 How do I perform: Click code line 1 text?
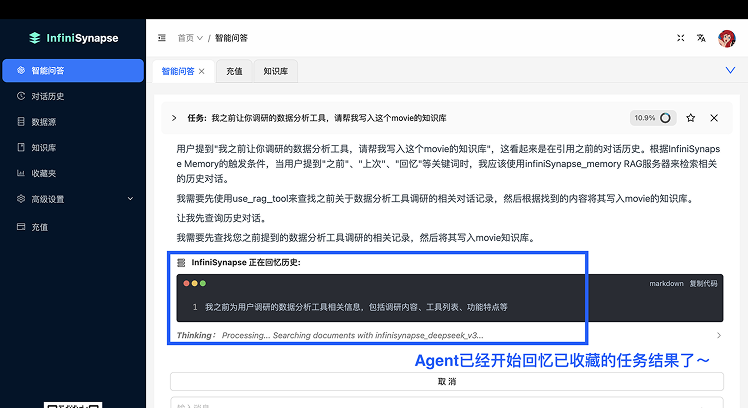[x=356, y=307]
